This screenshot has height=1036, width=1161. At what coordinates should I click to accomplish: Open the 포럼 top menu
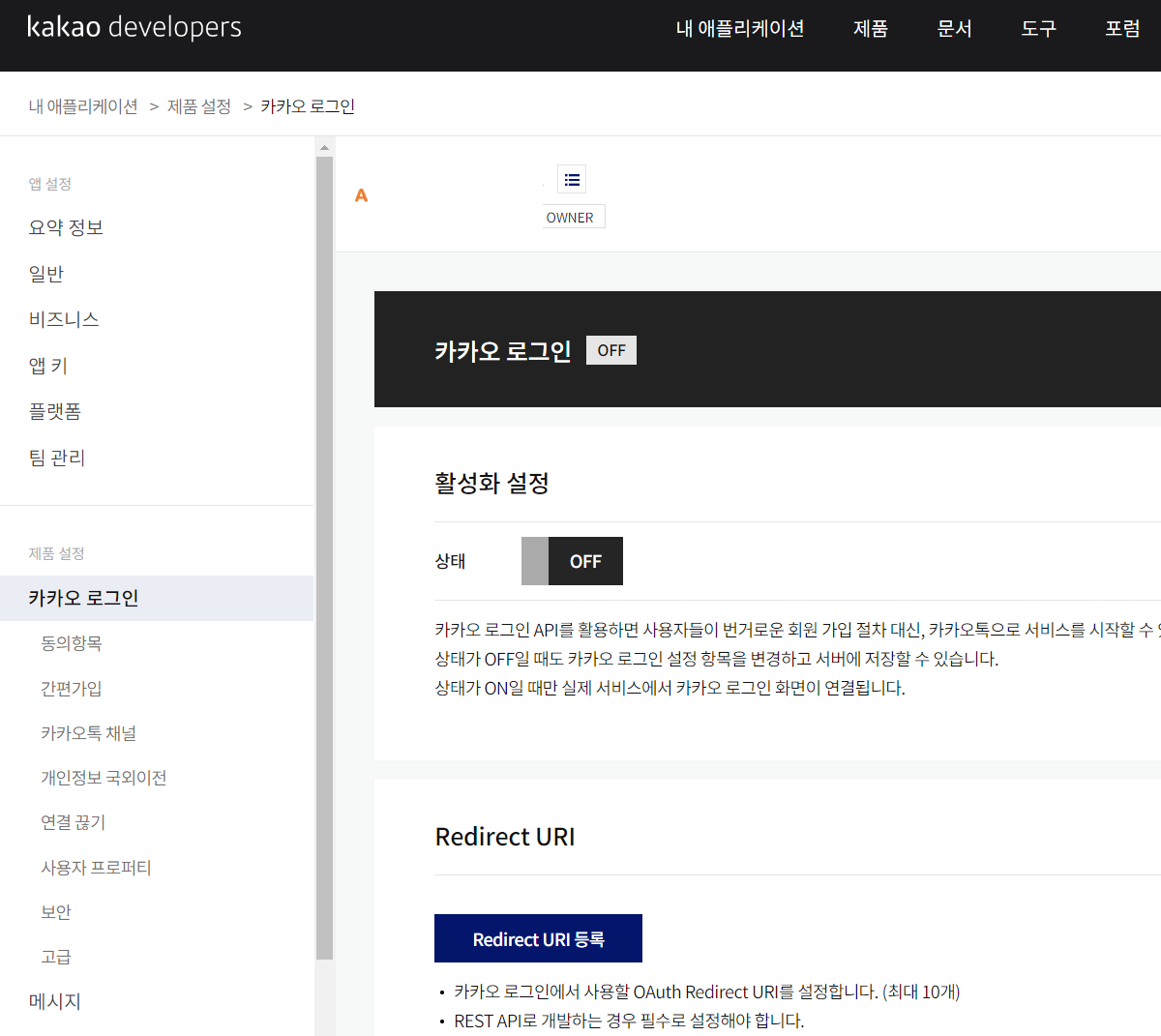point(1123,29)
